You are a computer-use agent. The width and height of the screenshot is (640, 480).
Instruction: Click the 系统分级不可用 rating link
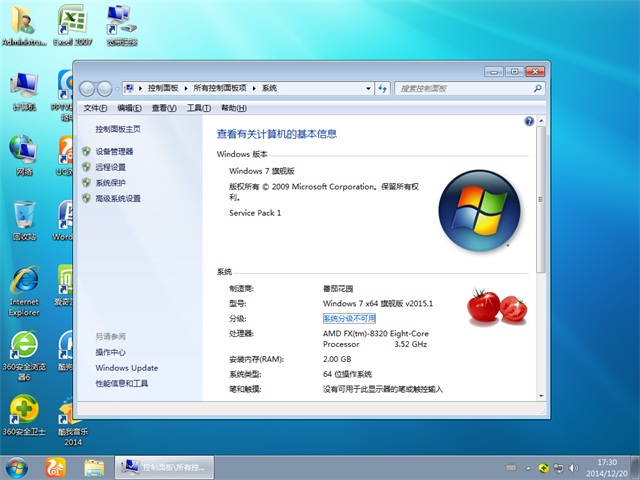(349, 318)
